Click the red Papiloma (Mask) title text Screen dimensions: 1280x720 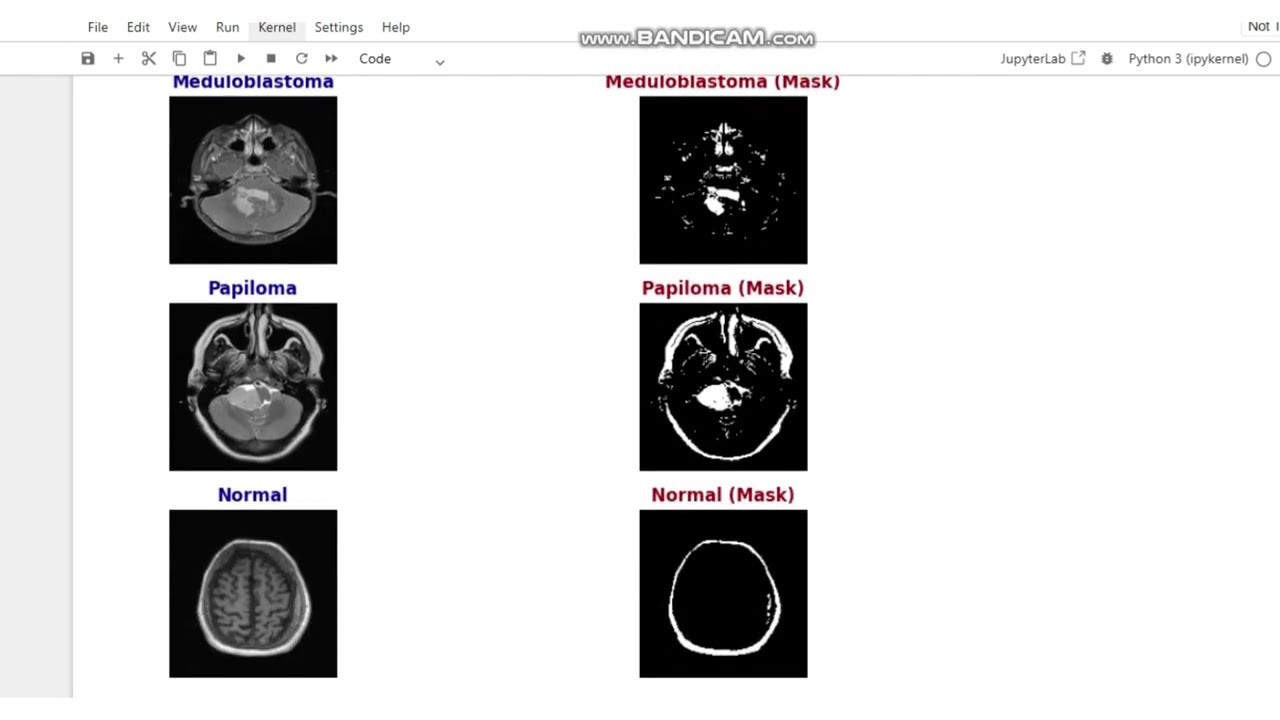[722, 288]
